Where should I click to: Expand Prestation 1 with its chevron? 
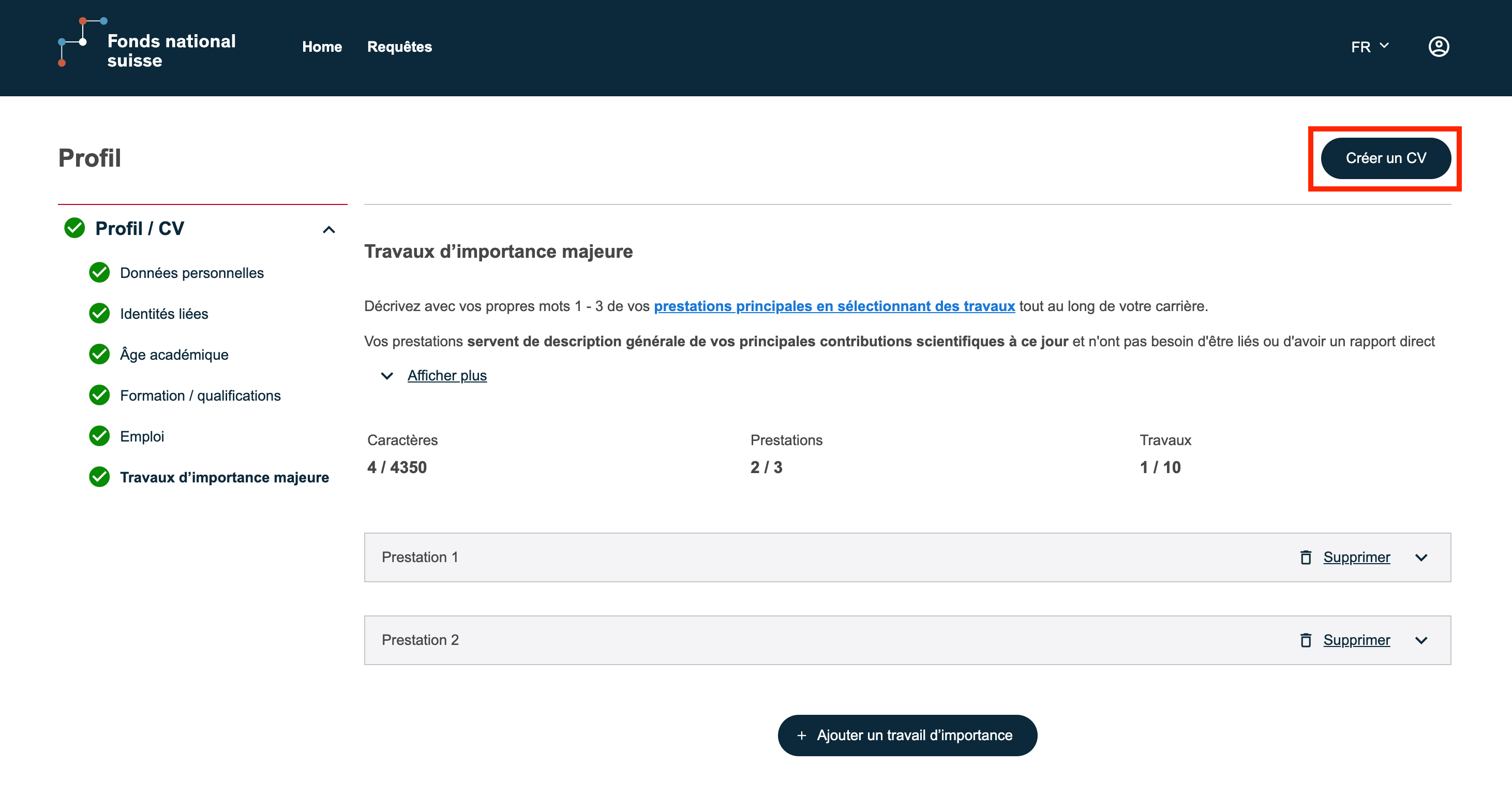(x=1421, y=557)
